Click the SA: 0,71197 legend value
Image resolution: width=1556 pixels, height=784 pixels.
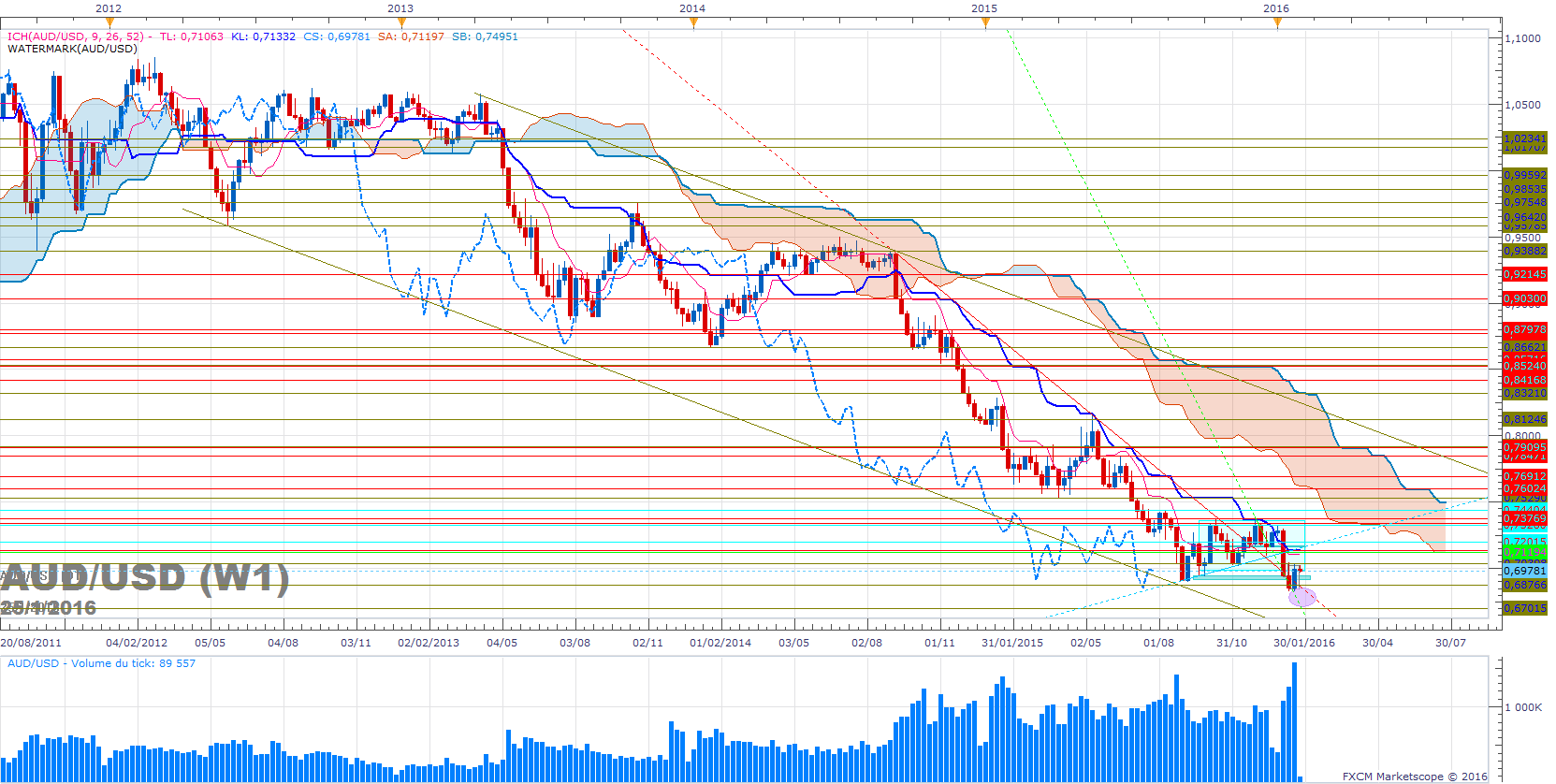[411, 36]
